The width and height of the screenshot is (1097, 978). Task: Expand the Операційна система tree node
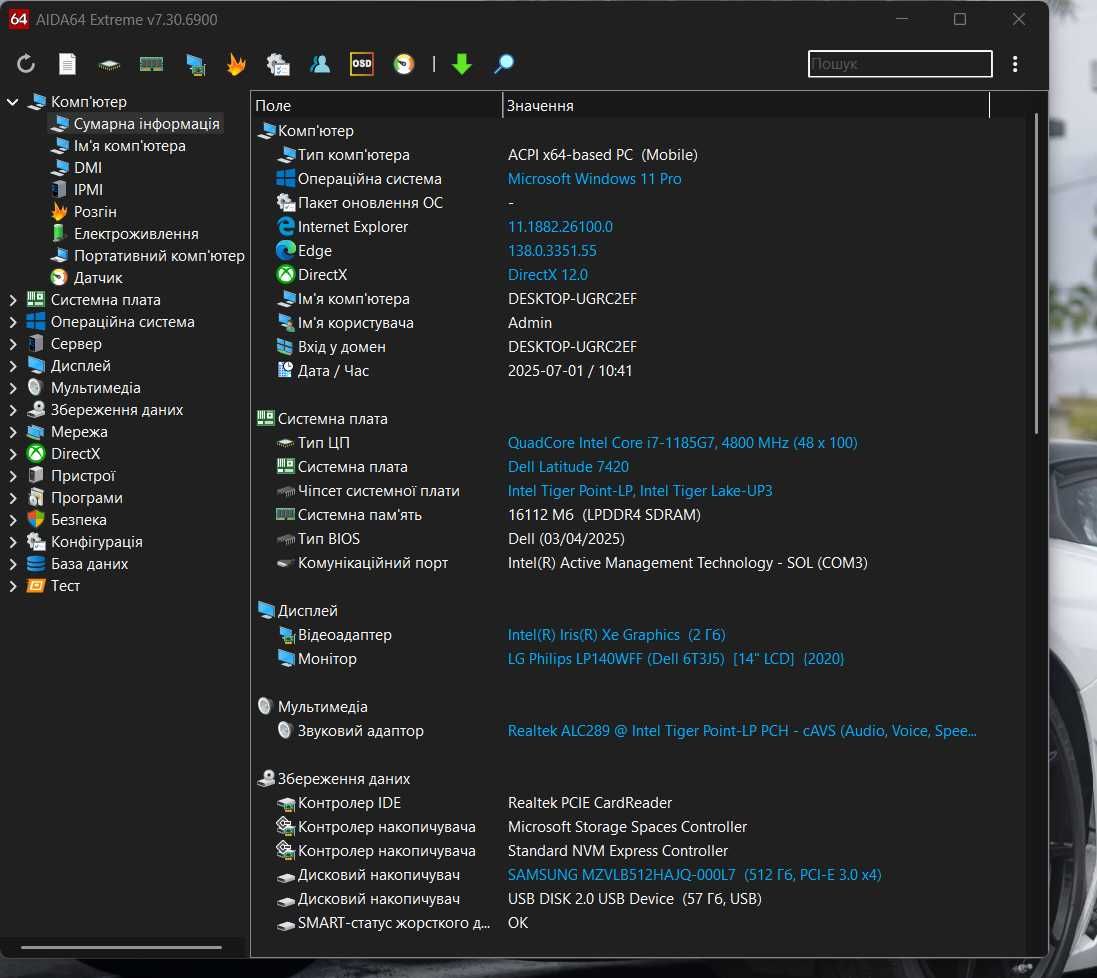tap(13, 323)
